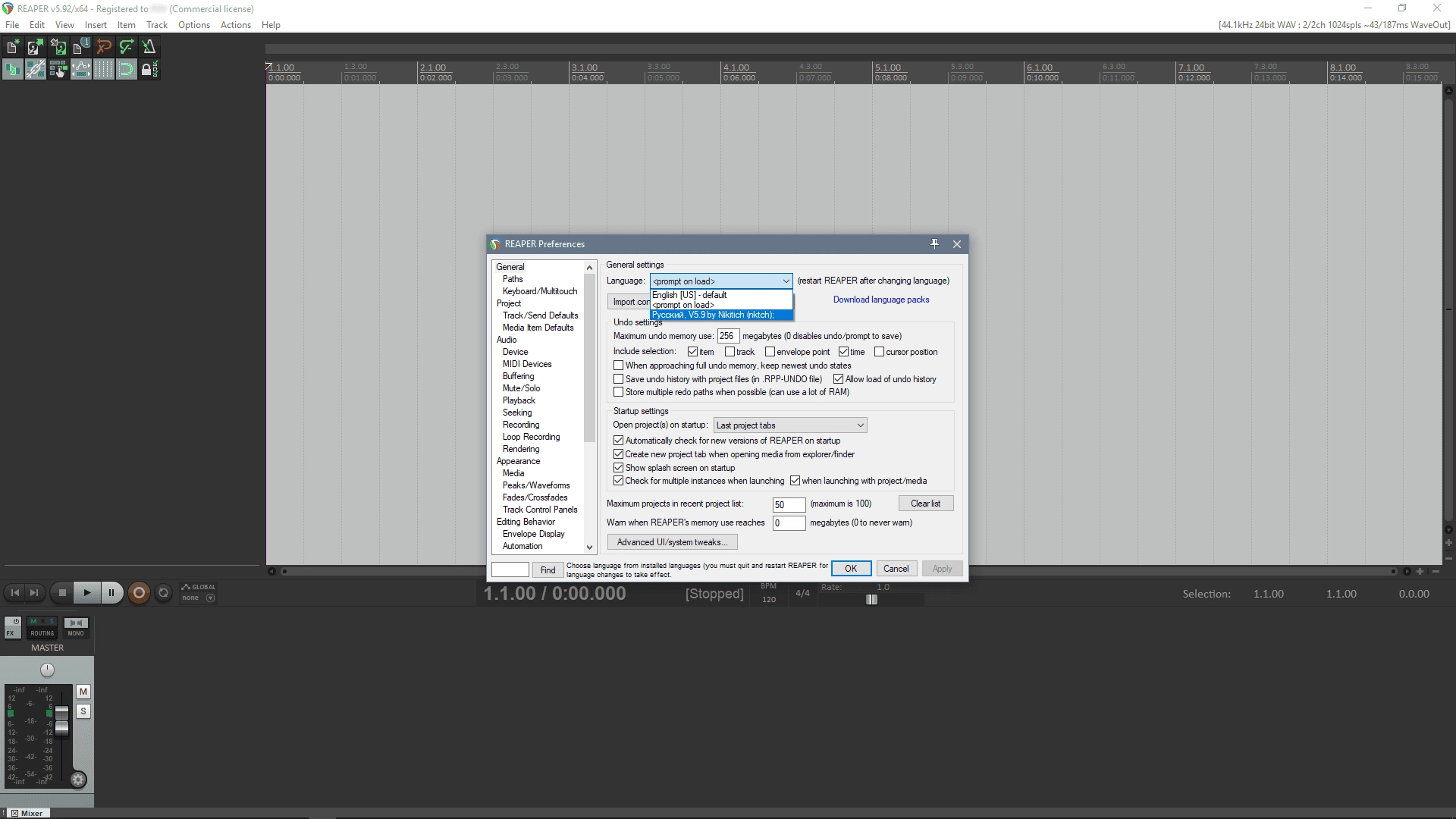1456x819 pixels.
Task: Toggle Snap magnet toolbar icon
Action: tap(127, 70)
